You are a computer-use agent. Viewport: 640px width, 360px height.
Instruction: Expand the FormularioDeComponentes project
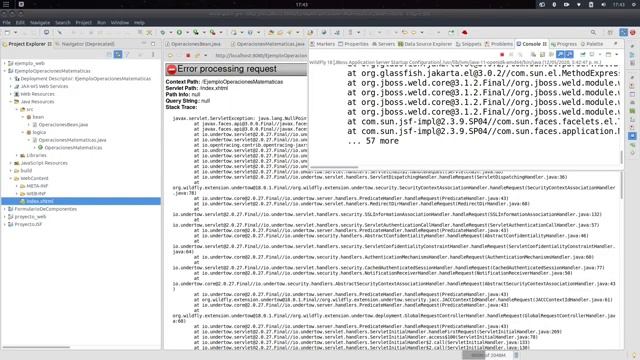tap(5, 209)
